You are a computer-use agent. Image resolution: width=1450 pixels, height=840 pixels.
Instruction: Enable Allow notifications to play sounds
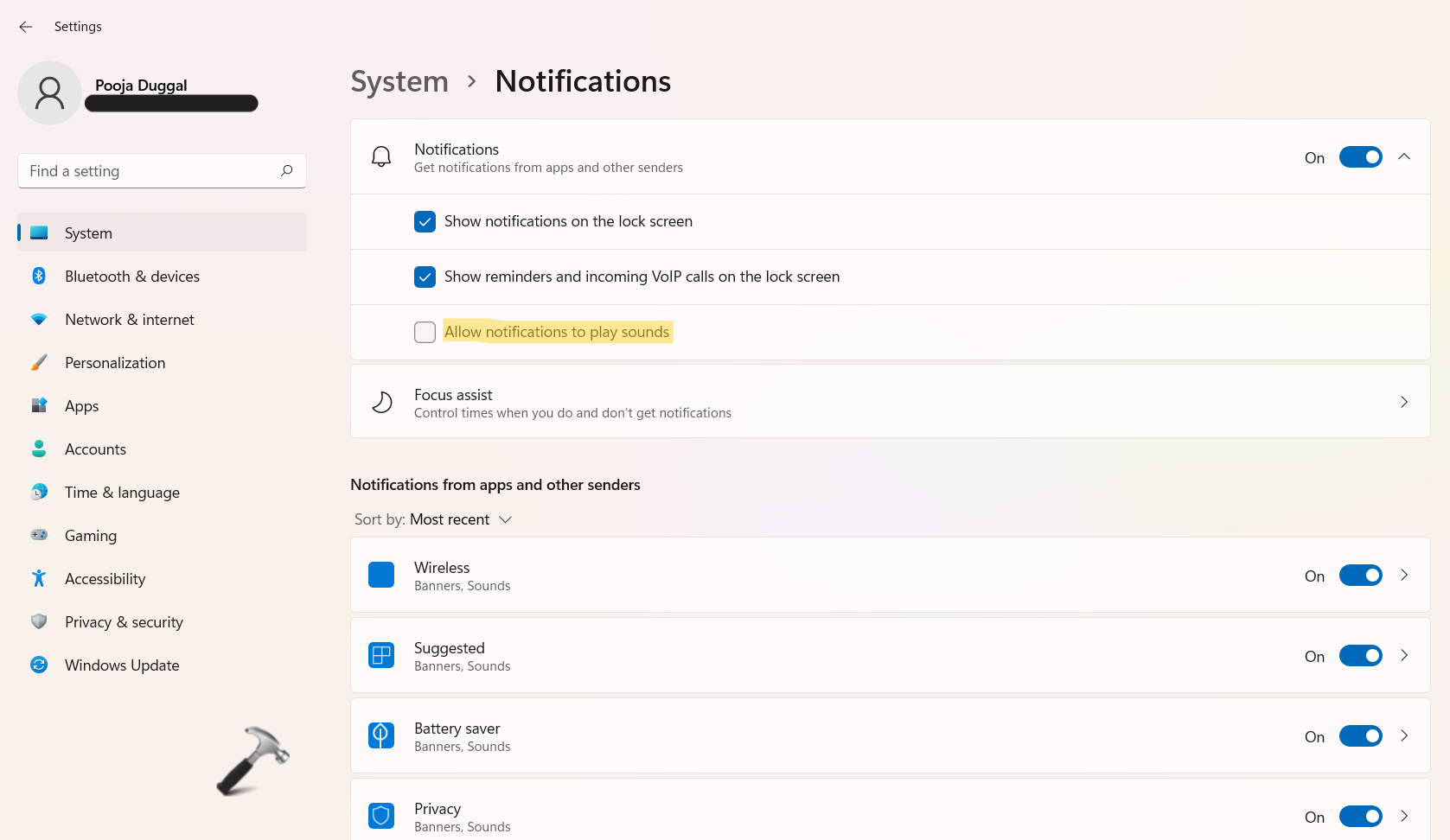[425, 333]
